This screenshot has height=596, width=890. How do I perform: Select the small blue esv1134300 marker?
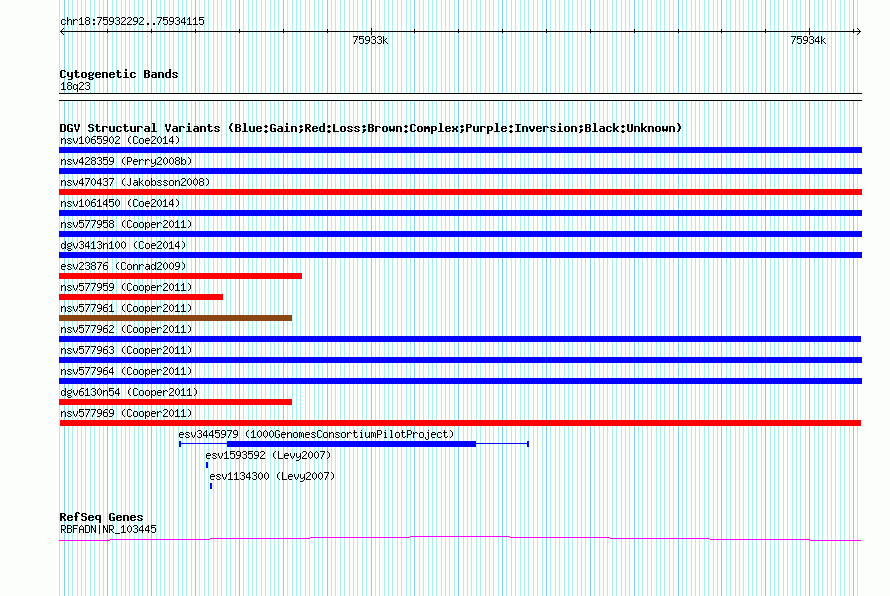[x=211, y=486]
